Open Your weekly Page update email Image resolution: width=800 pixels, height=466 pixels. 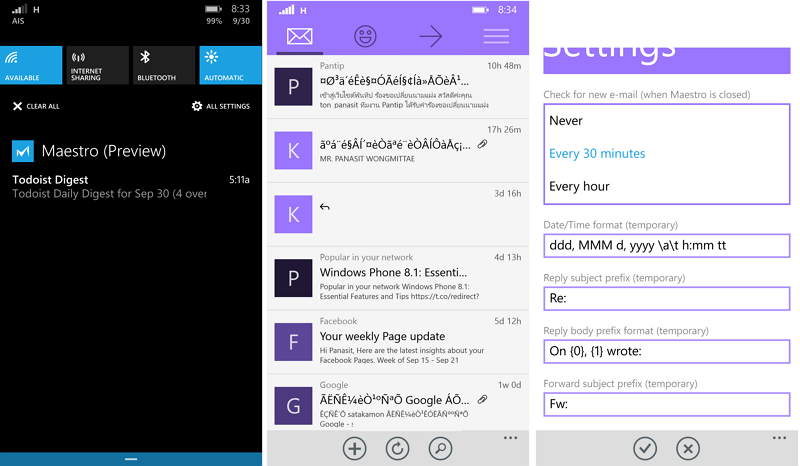point(398,342)
